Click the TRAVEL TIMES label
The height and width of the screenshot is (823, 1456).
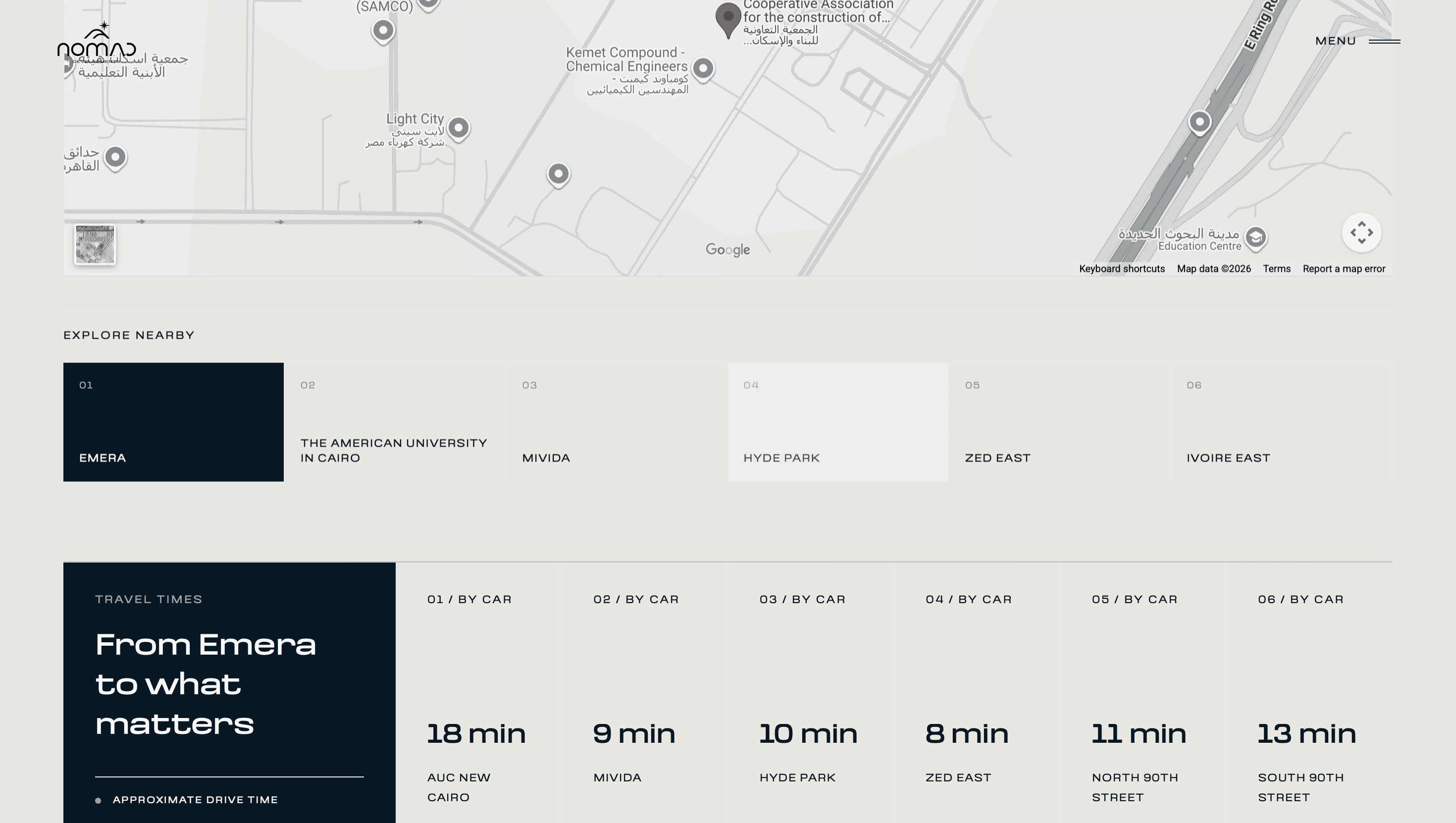(x=149, y=599)
